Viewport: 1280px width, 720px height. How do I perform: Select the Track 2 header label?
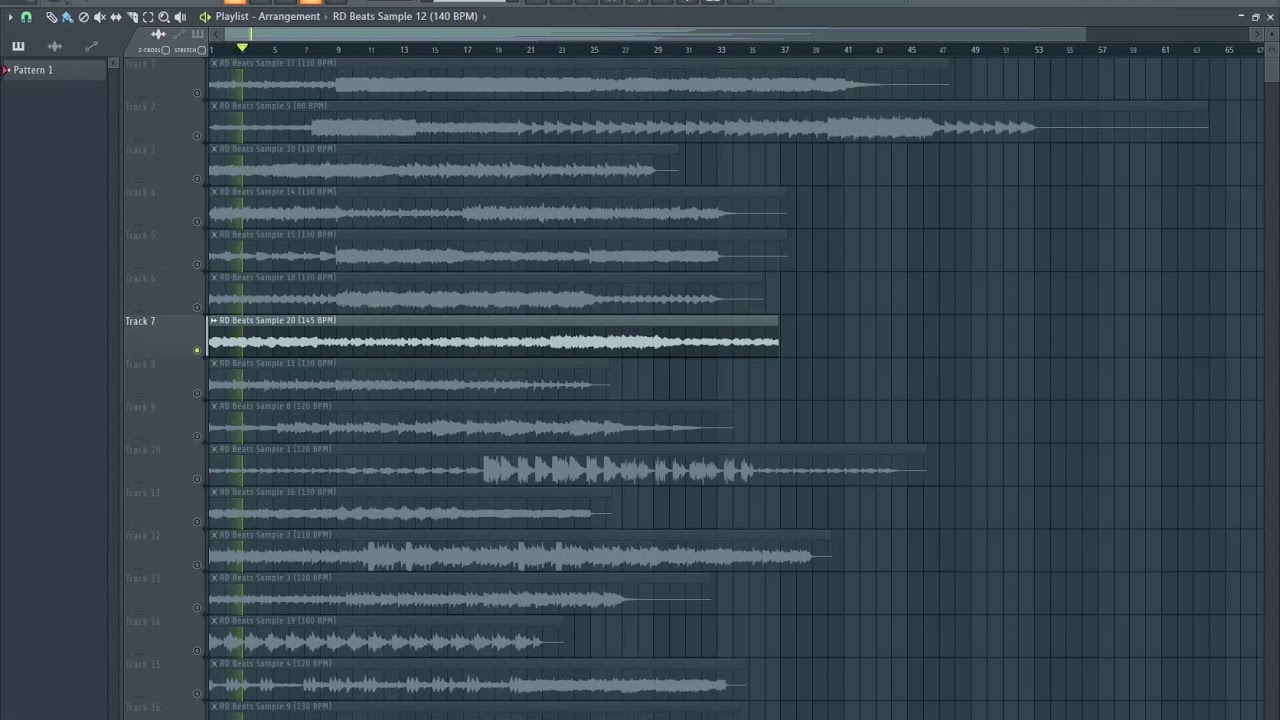[140, 107]
